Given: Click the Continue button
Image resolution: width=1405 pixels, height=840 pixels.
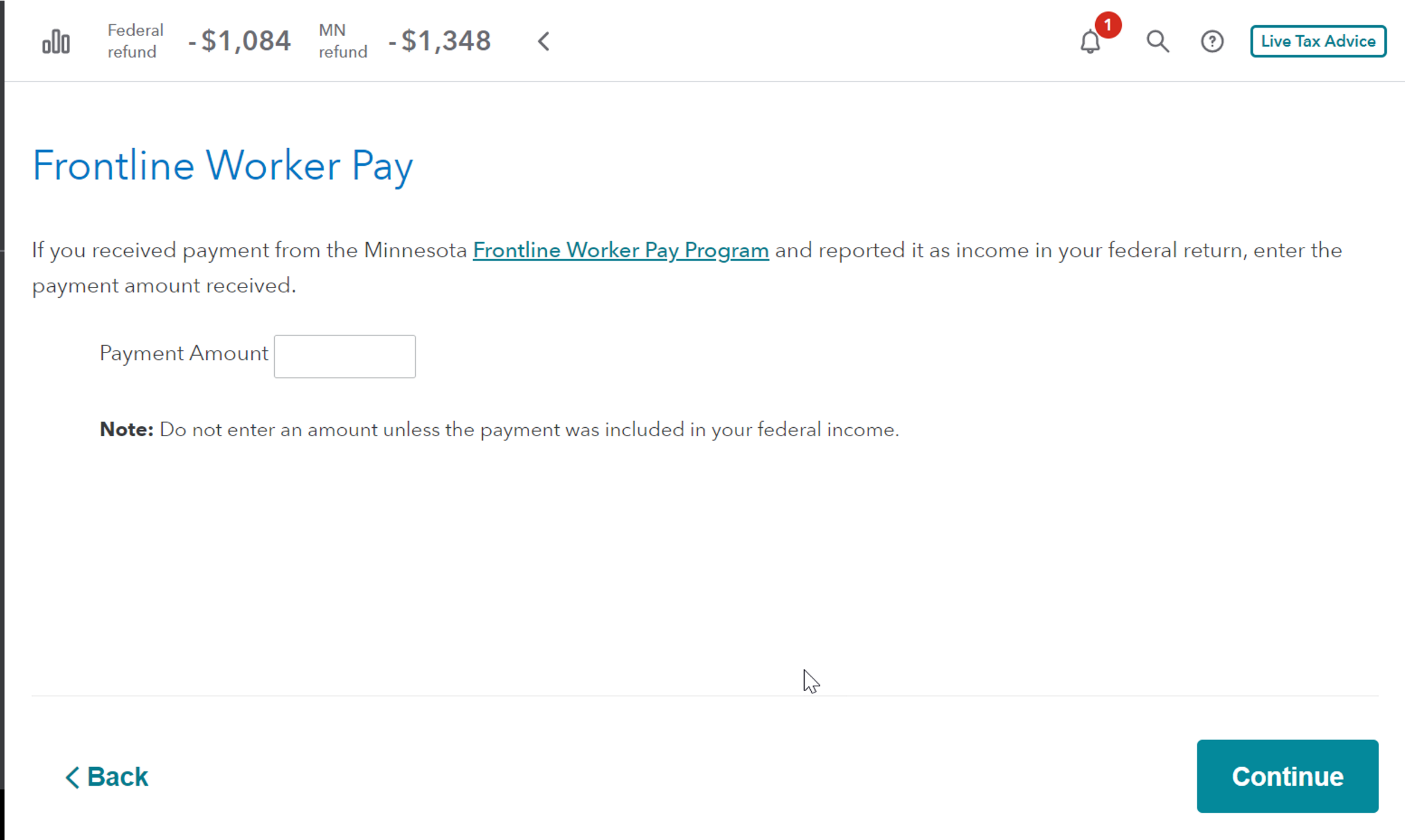Looking at the screenshot, I should click(1287, 776).
